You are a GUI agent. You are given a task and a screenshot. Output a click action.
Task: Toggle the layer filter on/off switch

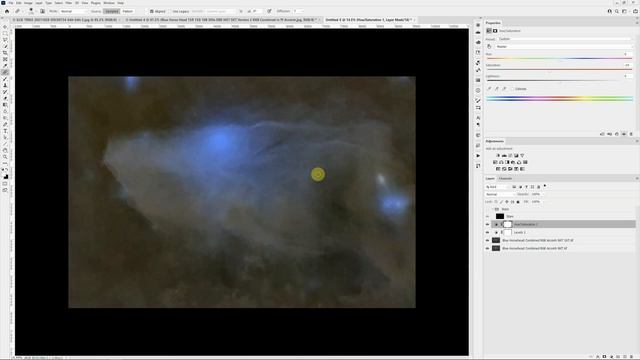[x=545, y=186]
